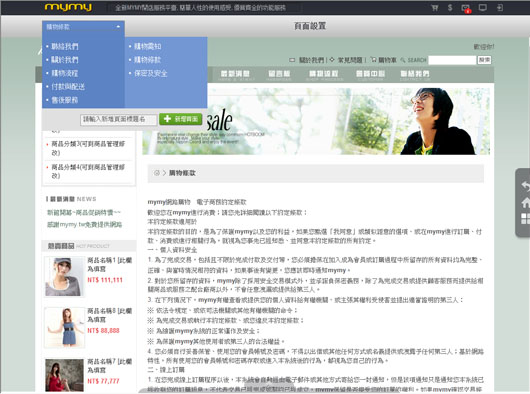Image resolution: width=530 pixels, height=394 pixels.
Task: Open 關於我們 link in site header
Action: (x=311, y=60)
